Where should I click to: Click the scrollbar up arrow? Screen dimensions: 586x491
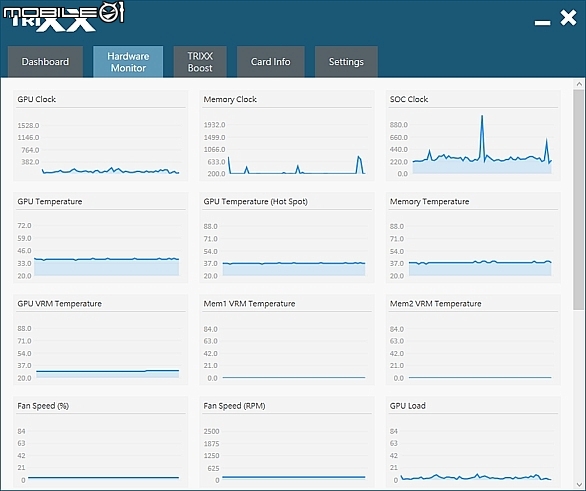pyautogui.click(x=579, y=84)
